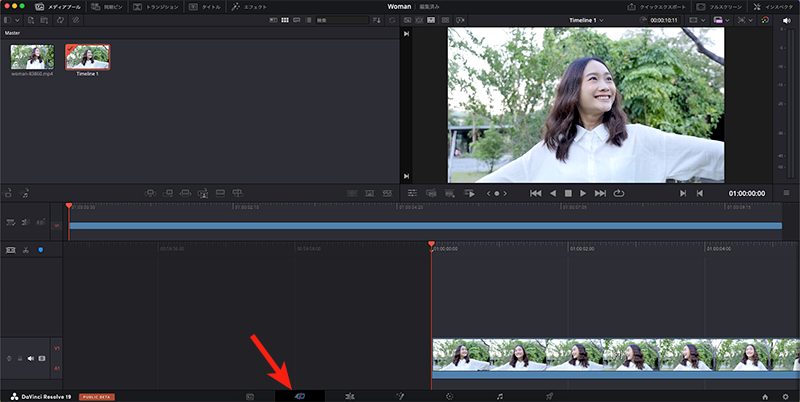Click the project manager home icon
The width and height of the screenshot is (800, 402).
pos(765,396)
